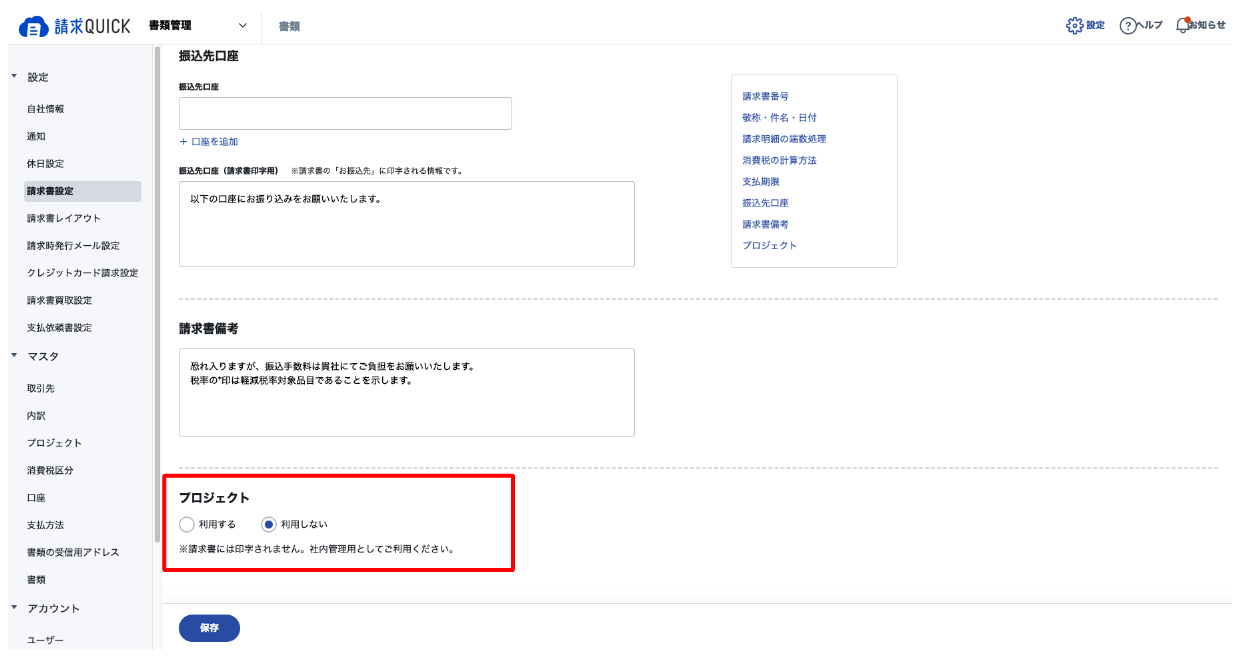The width and height of the screenshot is (1237, 657).
Task: Jump to 敬称・件名・日付 section link
Action: coord(779,118)
